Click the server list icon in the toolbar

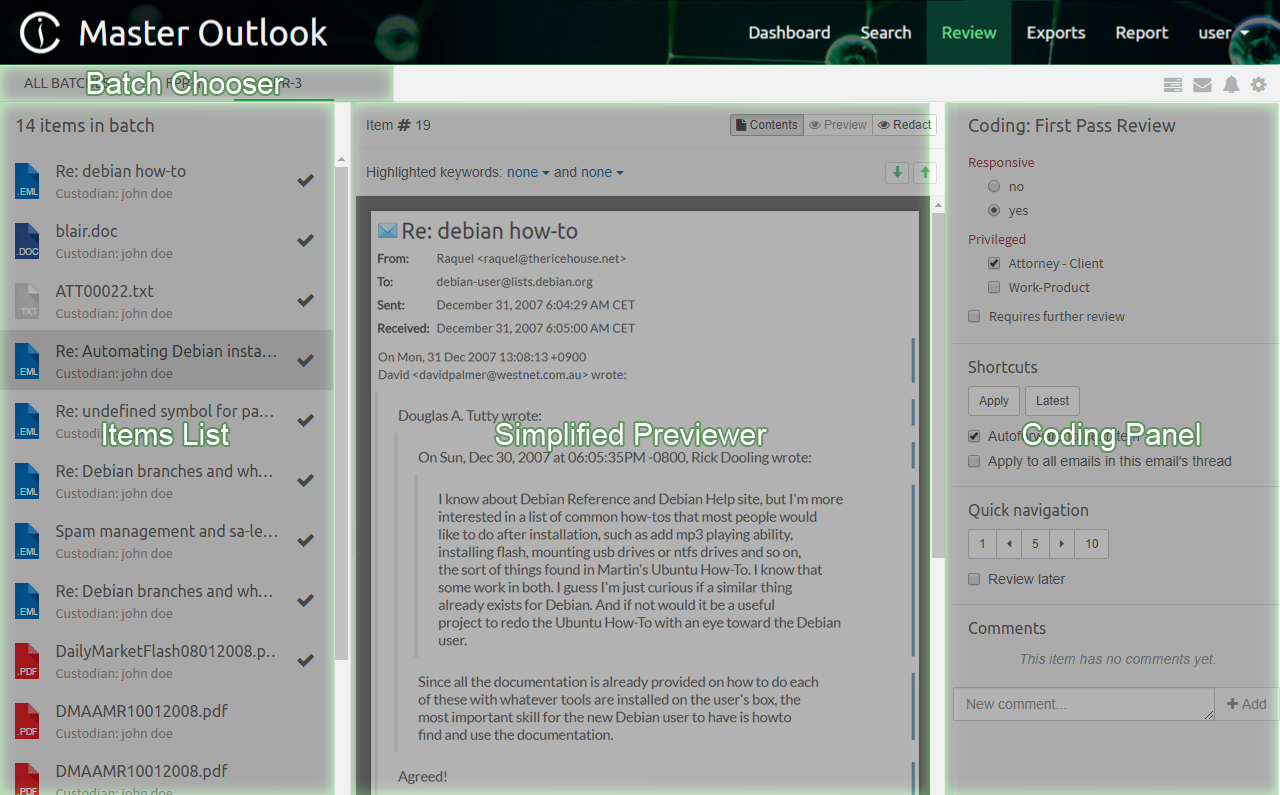tap(1173, 85)
